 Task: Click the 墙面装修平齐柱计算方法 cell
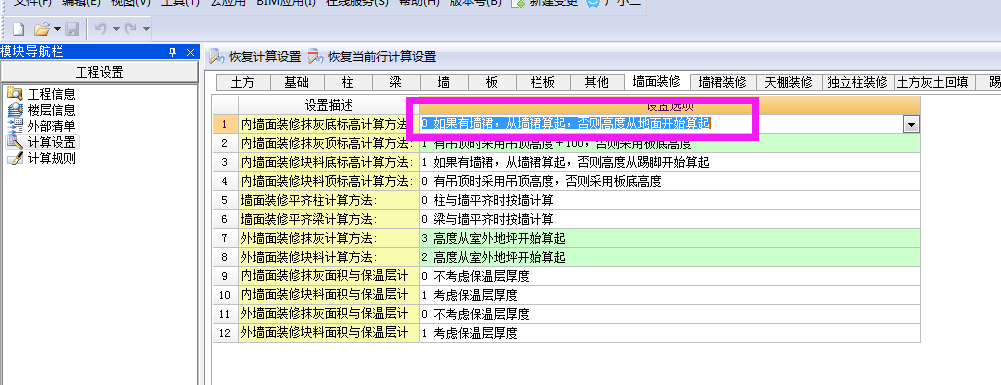pos(329,200)
